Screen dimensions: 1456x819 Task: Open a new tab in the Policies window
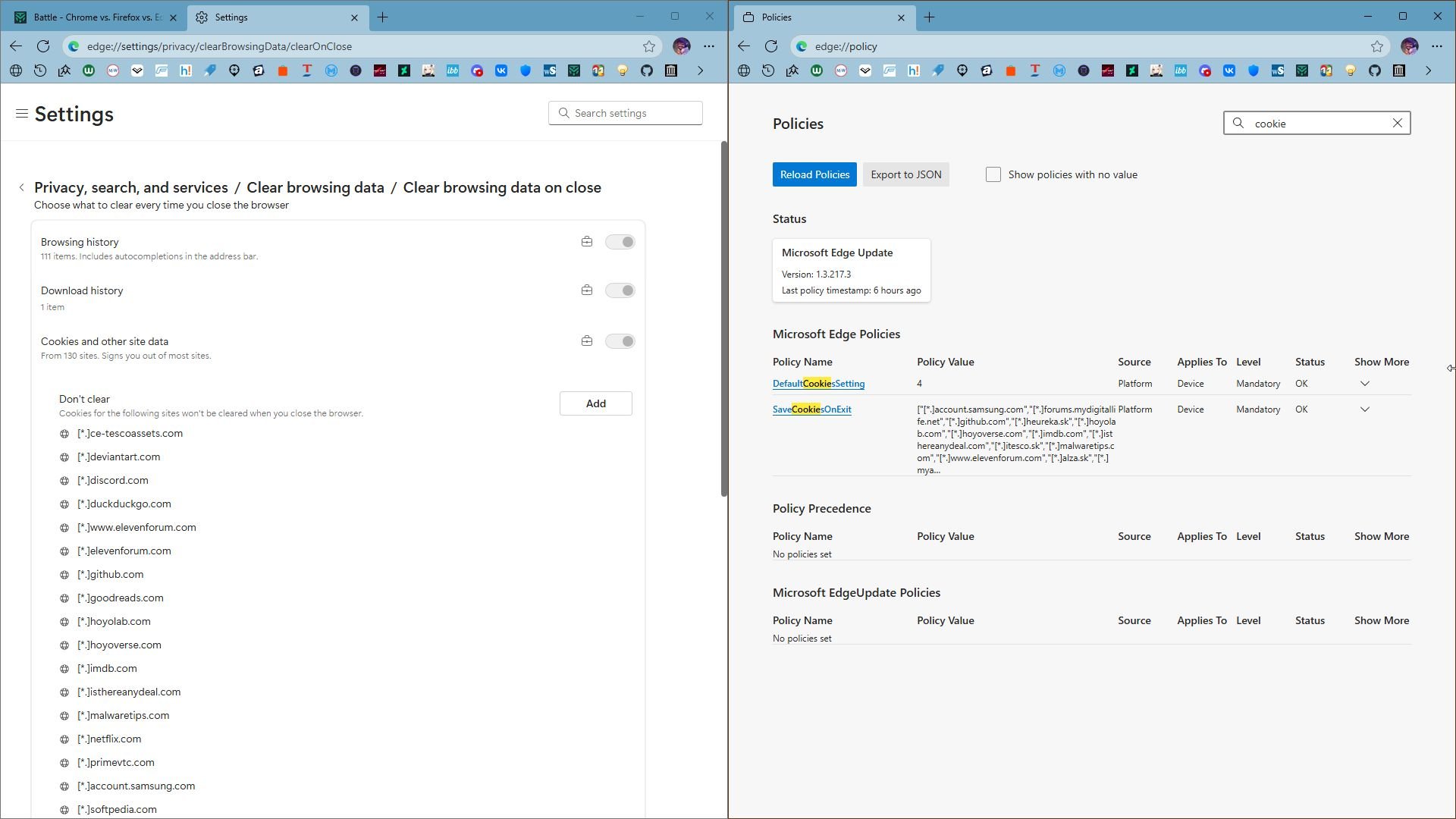tap(929, 17)
